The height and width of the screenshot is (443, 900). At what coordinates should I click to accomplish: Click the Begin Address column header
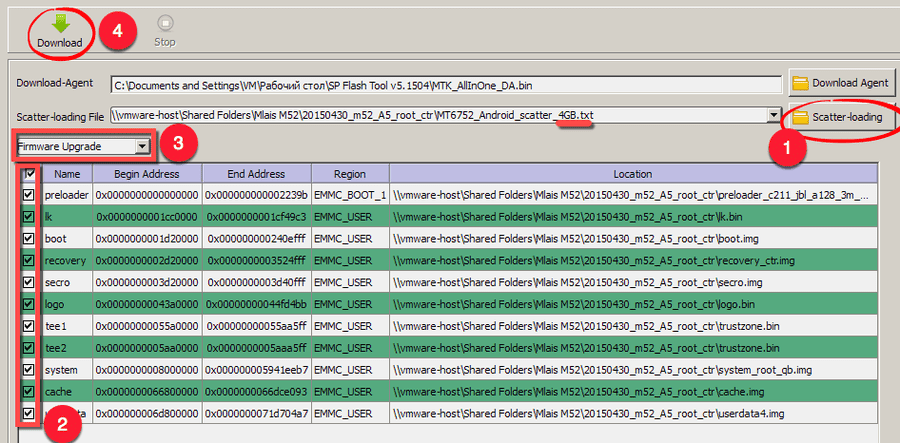(x=148, y=173)
